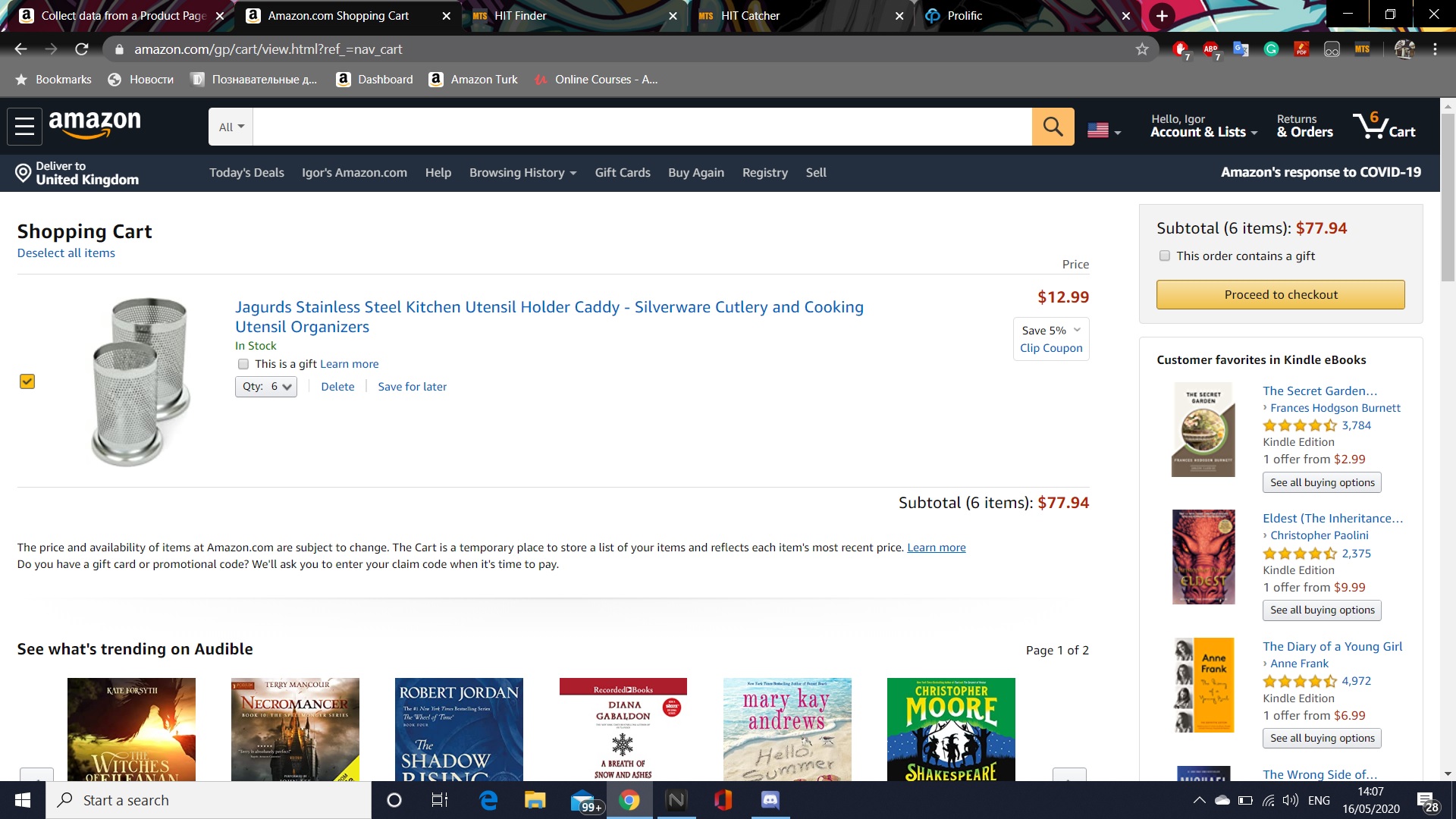
Task: Switch to the HIT Finder tab
Action: (x=575, y=16)
